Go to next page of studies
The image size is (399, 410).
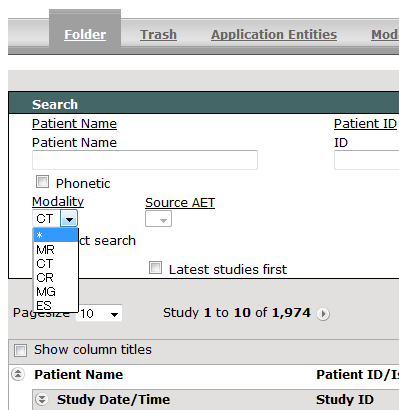tap(323, 314)
